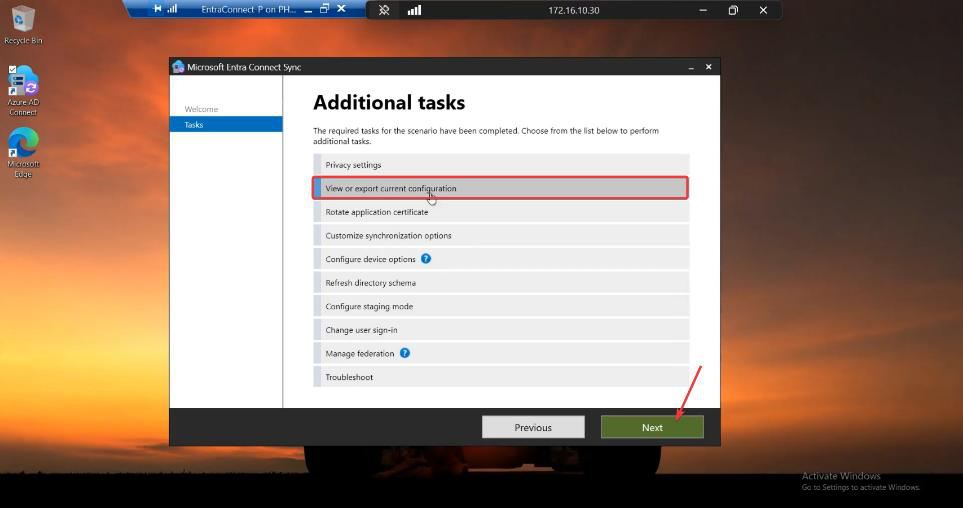Click the help icon beside Manage federation
The width and height of the screenshot is (963, 508).
tap(405, 353)
